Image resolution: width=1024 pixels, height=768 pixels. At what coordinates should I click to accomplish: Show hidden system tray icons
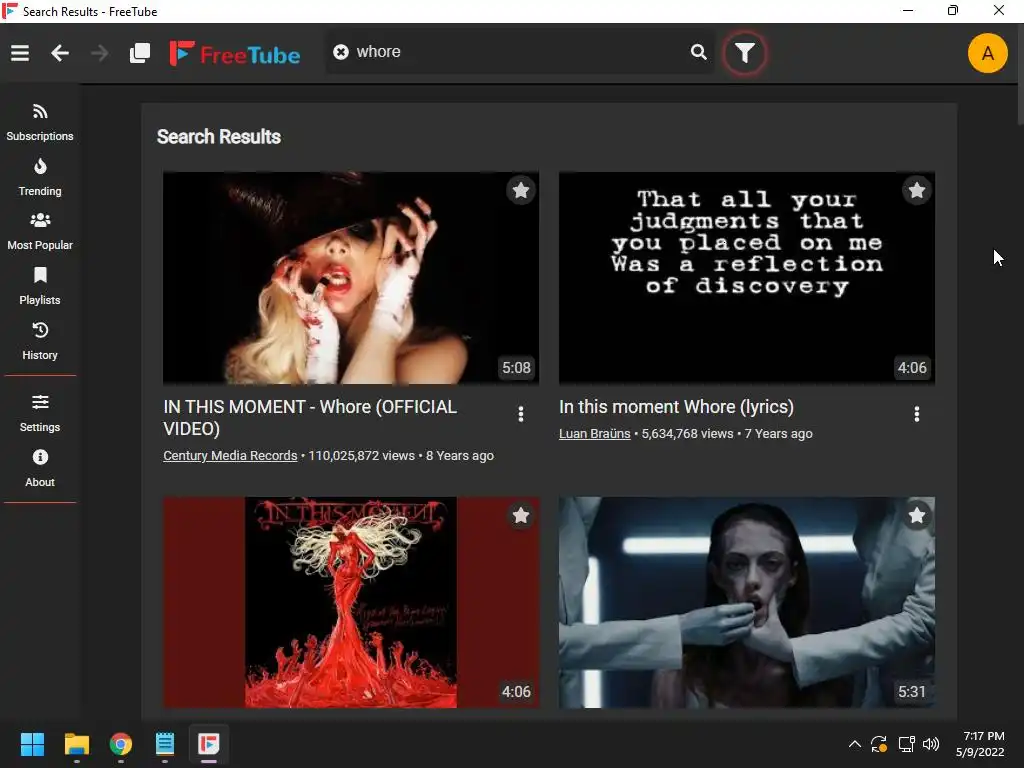(x=854, y=744)
